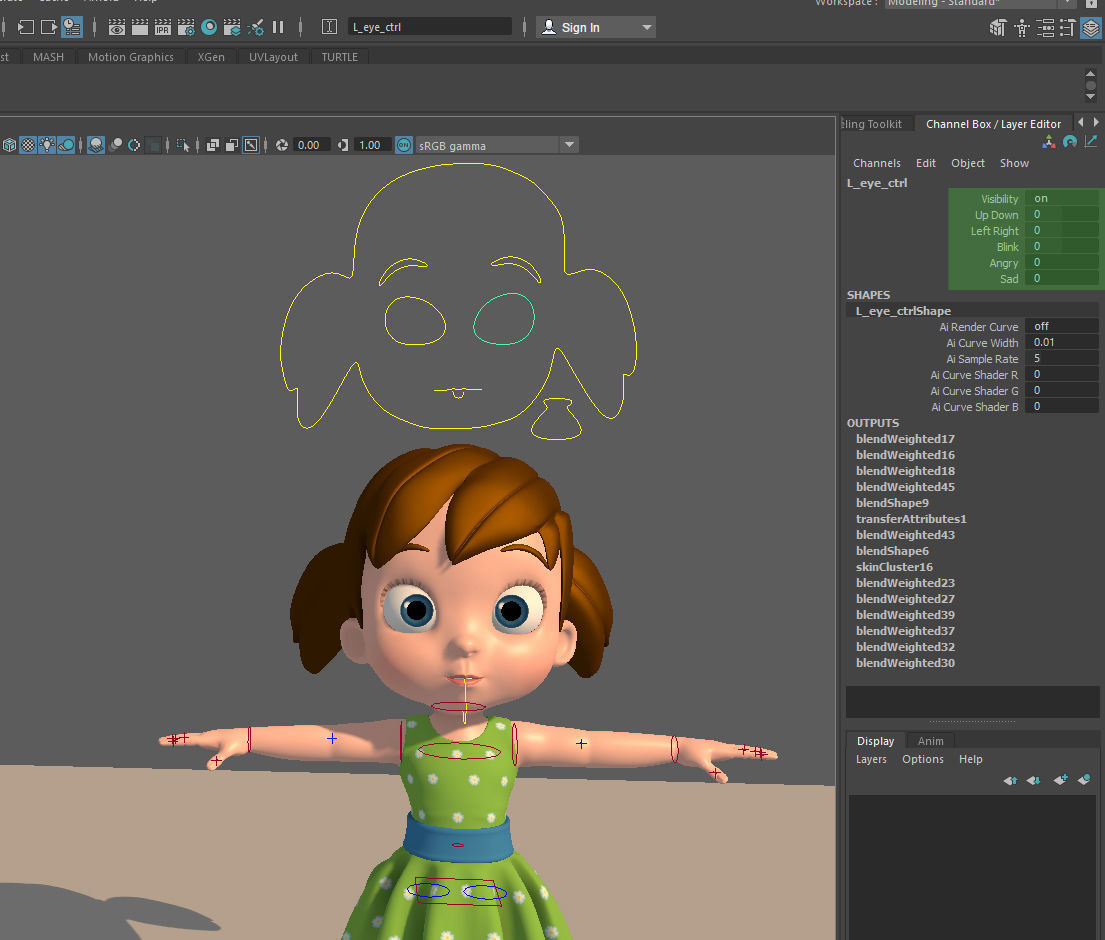Toggle the Construction History icon

click(x=72, y=27)
